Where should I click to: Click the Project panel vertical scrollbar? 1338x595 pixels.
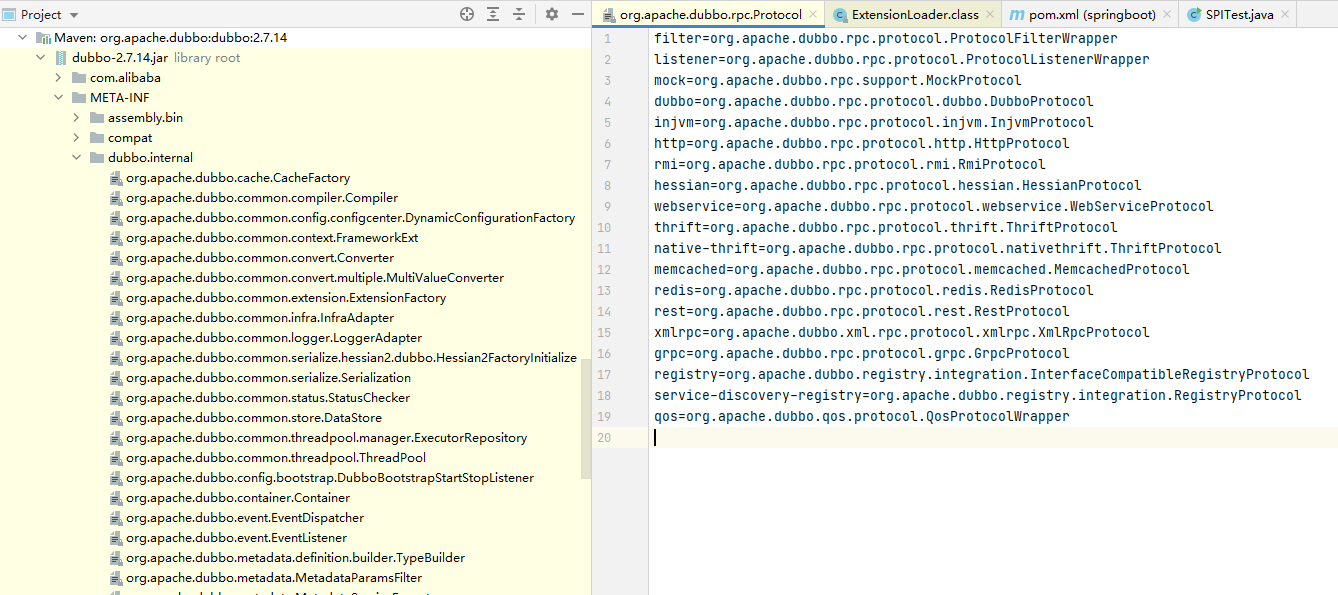586,420
